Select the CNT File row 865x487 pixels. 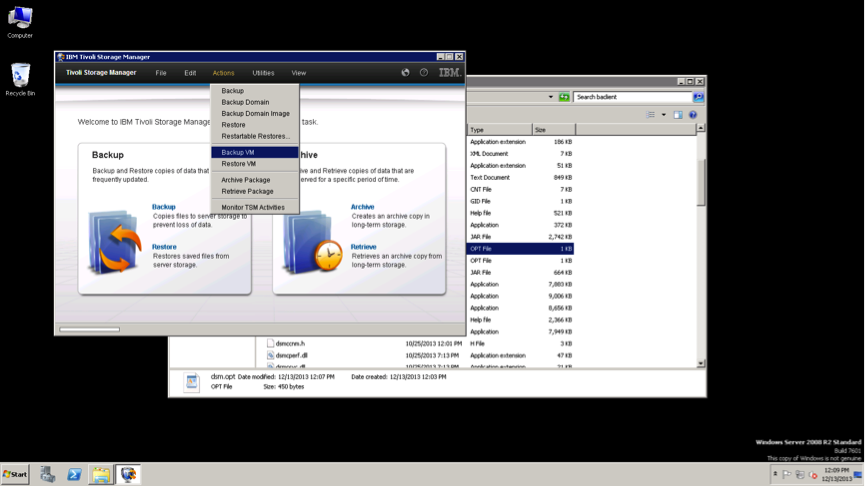(x=520, y=189)
